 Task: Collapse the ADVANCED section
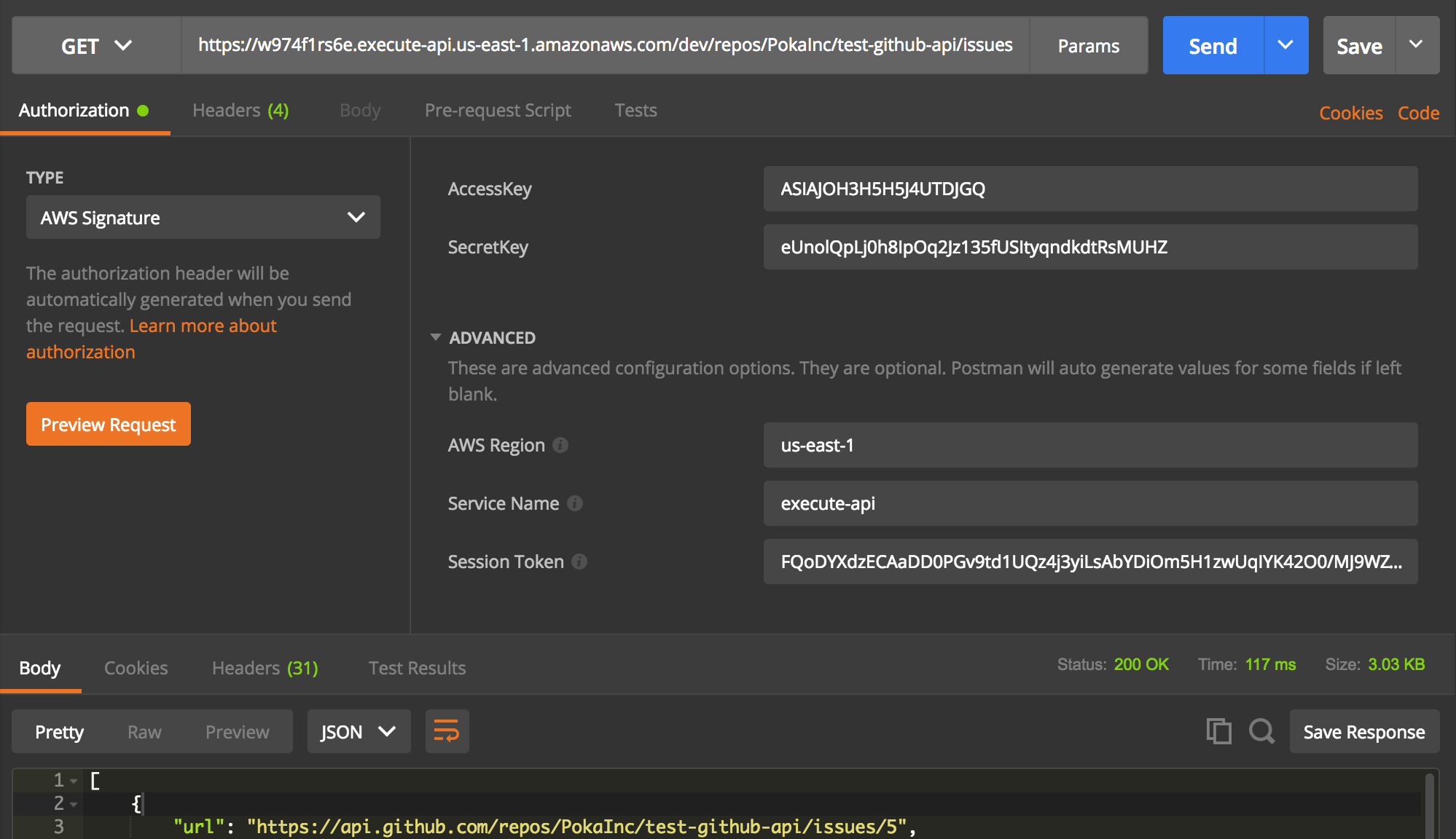click(x=436, y=337)
